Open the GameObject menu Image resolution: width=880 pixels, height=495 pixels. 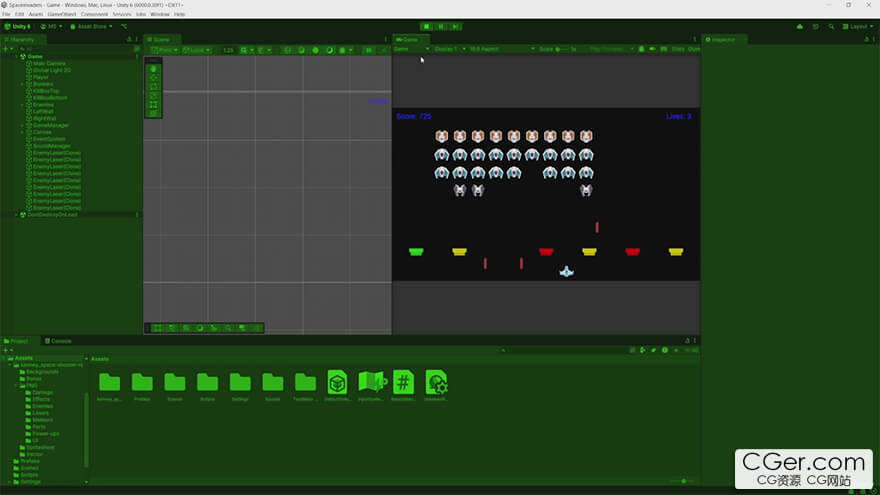pos(62,14)
